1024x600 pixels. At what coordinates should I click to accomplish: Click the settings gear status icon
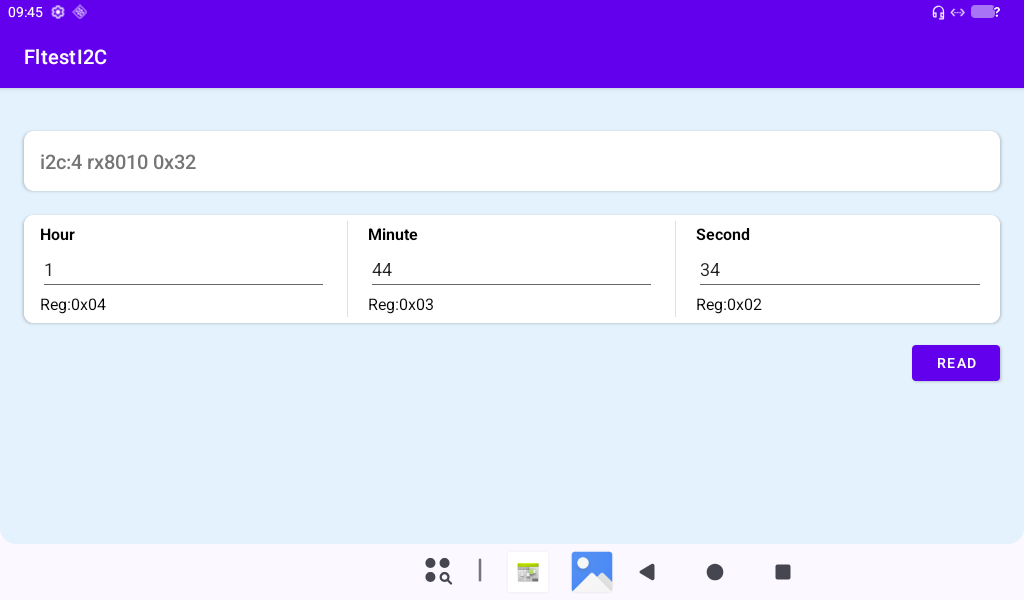58,12
